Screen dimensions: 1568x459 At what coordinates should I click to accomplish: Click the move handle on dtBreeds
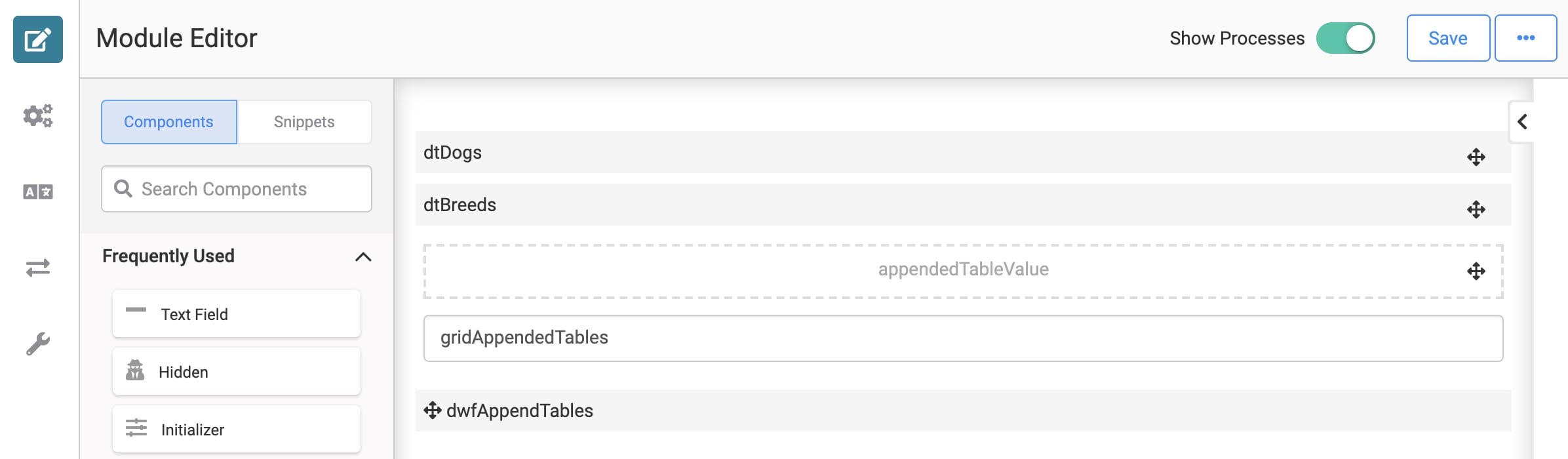tap(1476, 210)
